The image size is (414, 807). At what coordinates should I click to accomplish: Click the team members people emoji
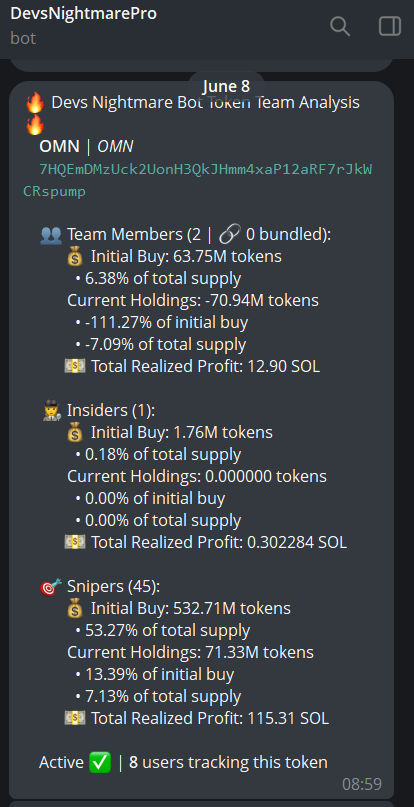tap(51, 235)
